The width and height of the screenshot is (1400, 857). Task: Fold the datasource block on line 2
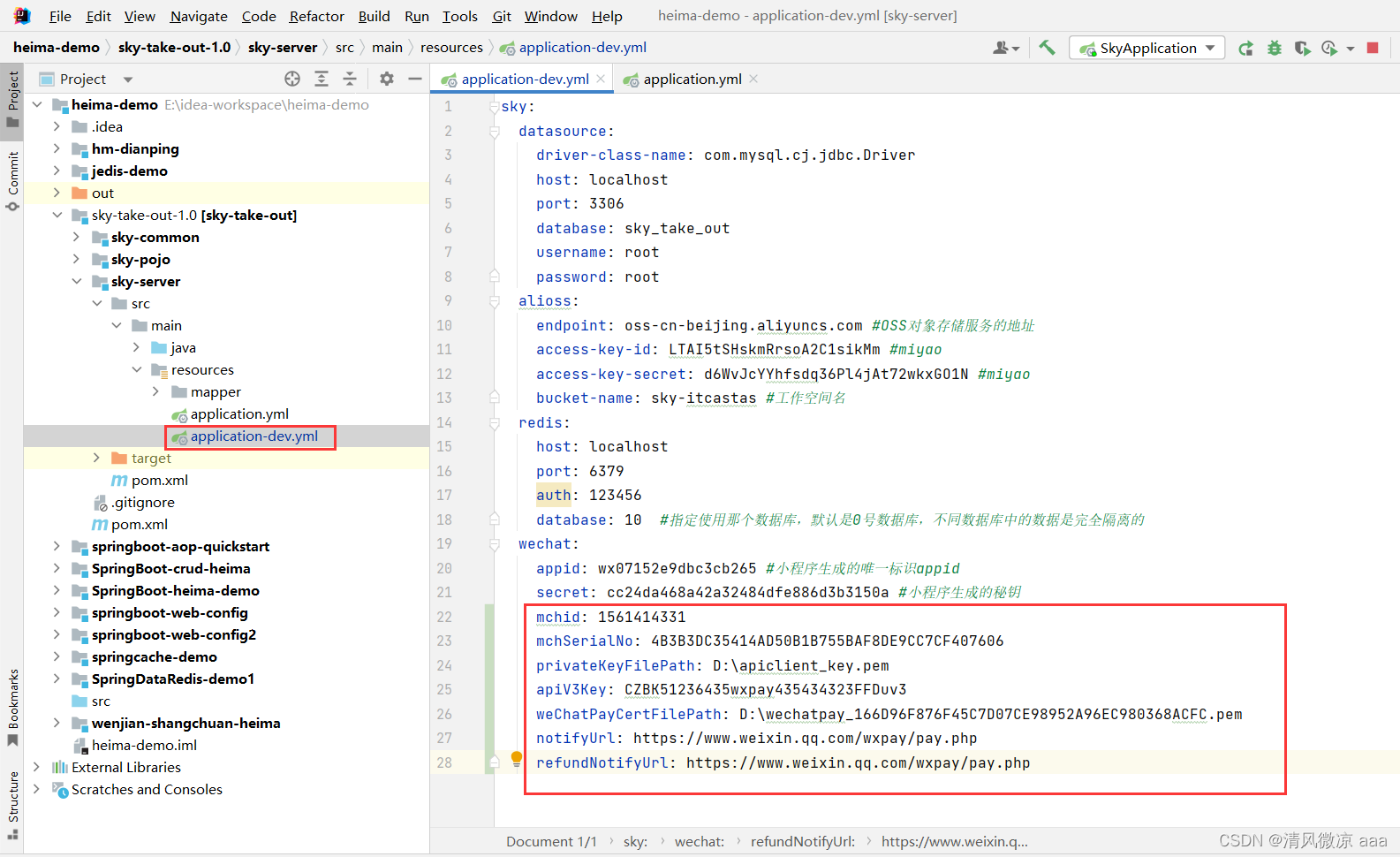click(495, 132)
